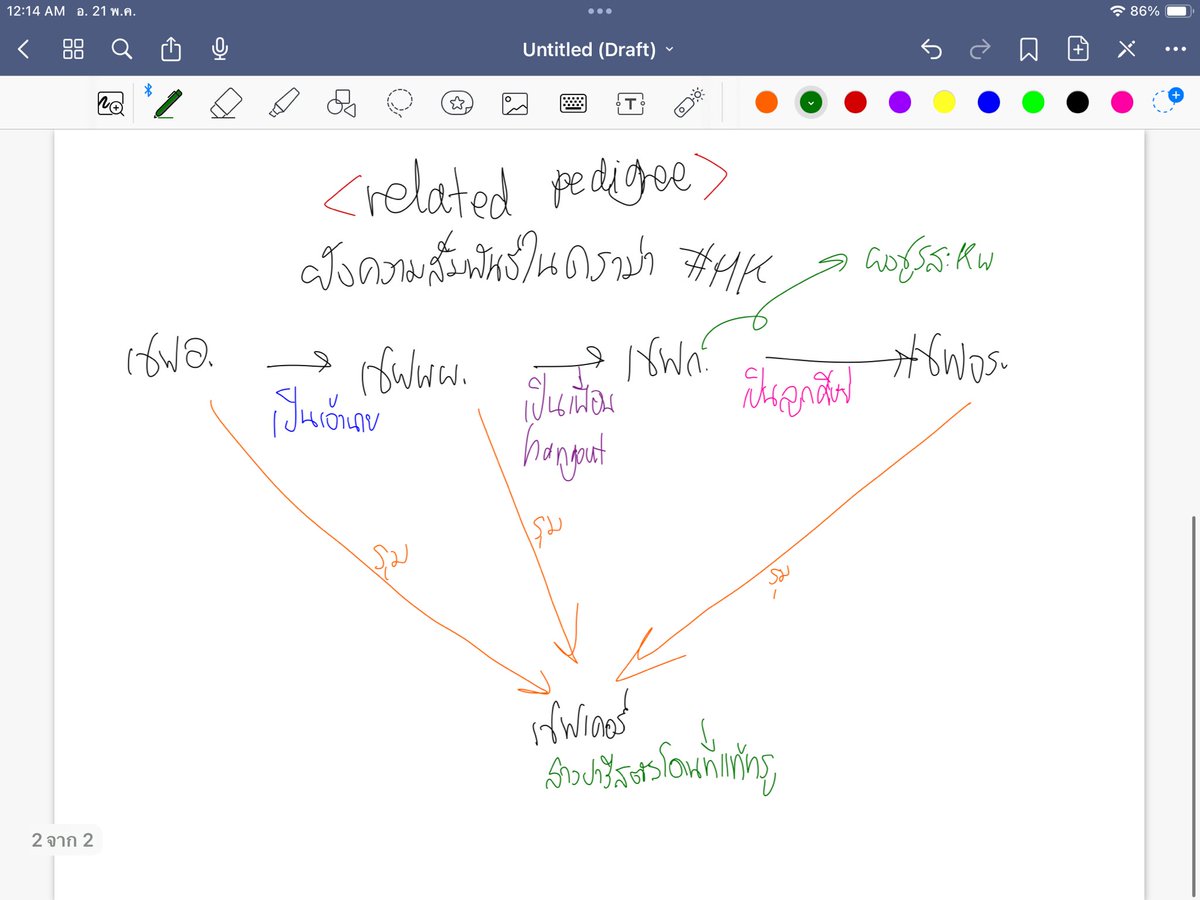The image size is (1200, 900).
Task: Pick the pink pen color
Action: pos(1122,102)
